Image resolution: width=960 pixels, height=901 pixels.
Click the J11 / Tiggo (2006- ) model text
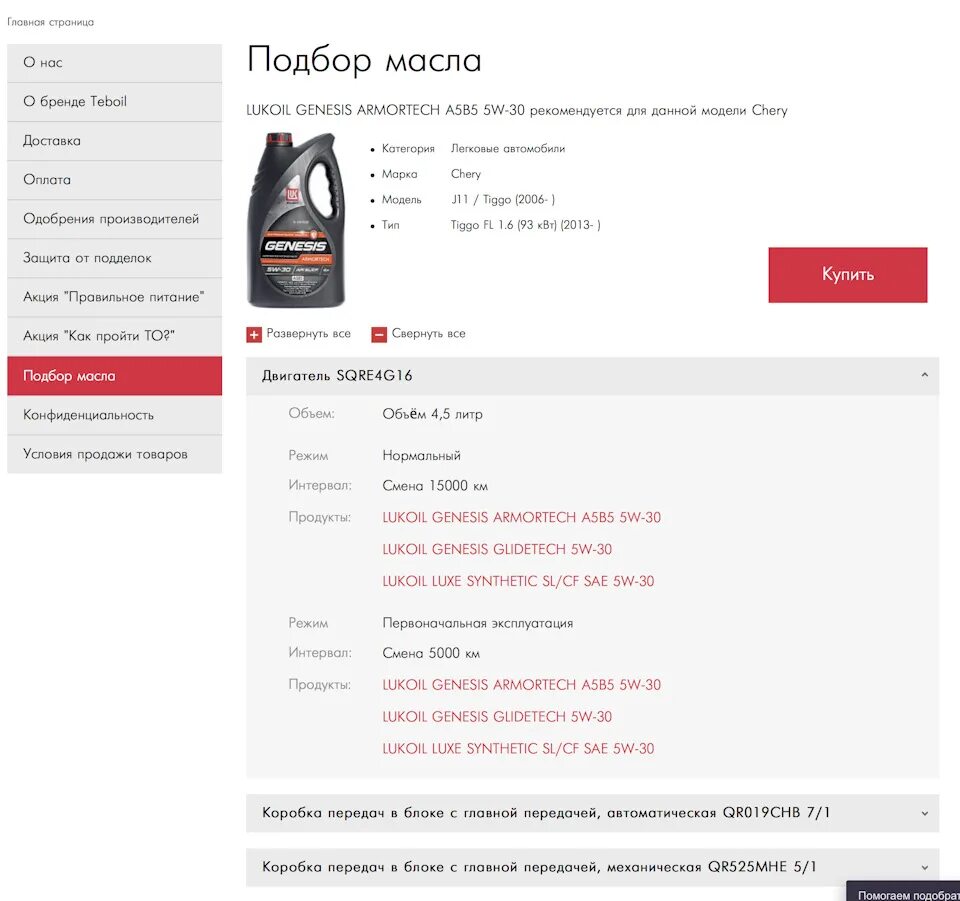tap(503, 200)
